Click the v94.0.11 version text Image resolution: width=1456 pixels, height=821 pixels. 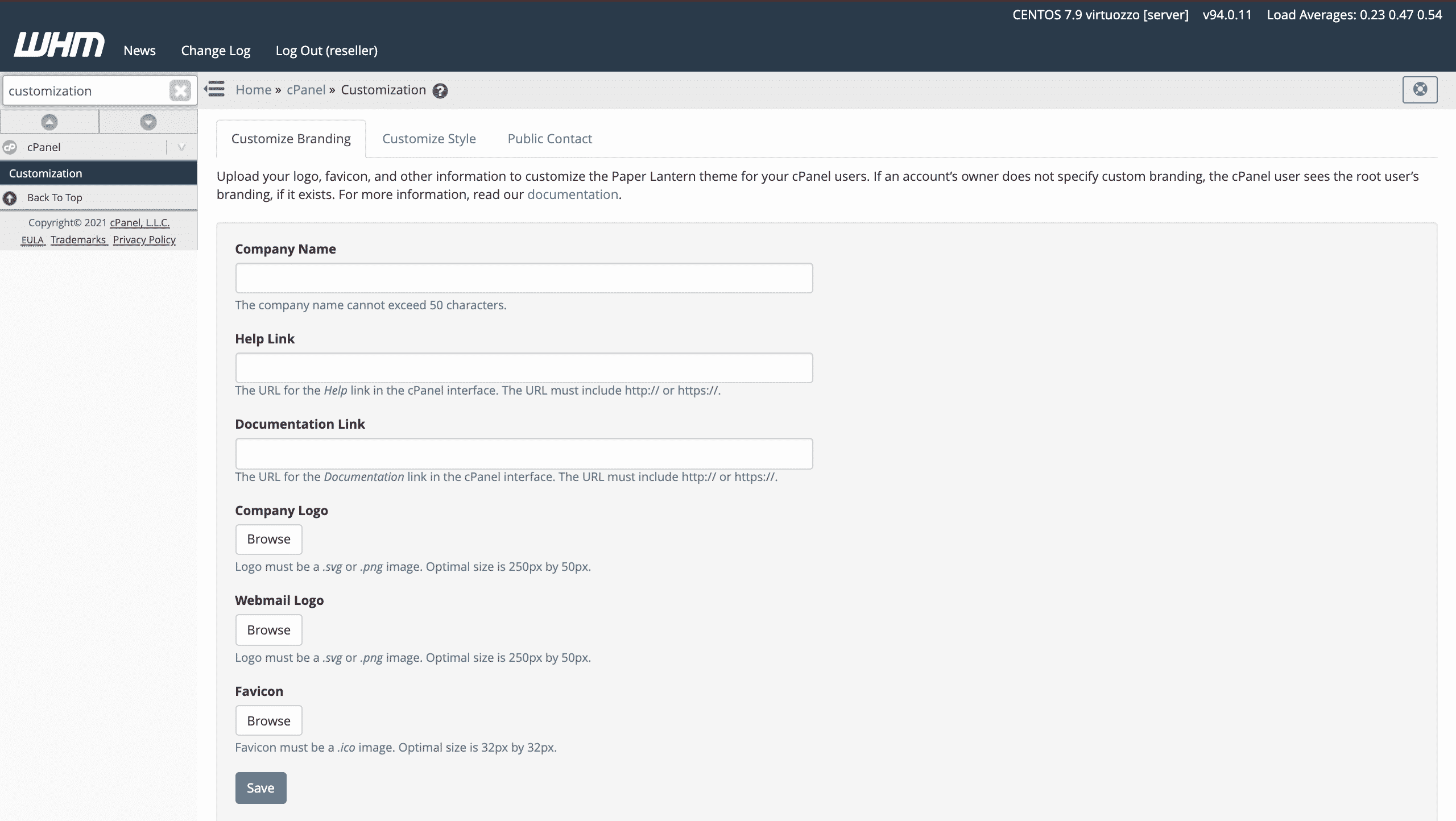(x=1227, y=15)
